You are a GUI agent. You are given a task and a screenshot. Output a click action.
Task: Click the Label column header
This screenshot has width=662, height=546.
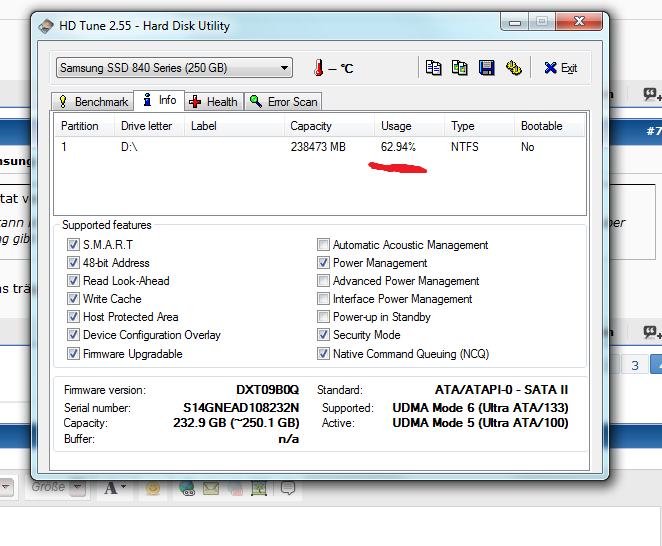234,126
